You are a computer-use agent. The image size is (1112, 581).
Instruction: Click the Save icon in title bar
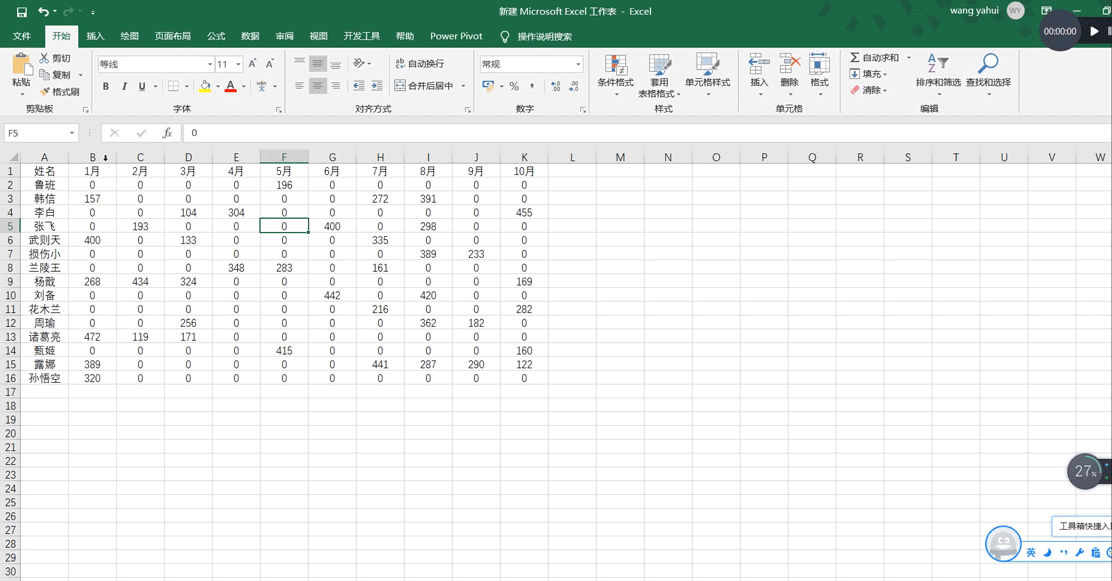pos(22,12)
